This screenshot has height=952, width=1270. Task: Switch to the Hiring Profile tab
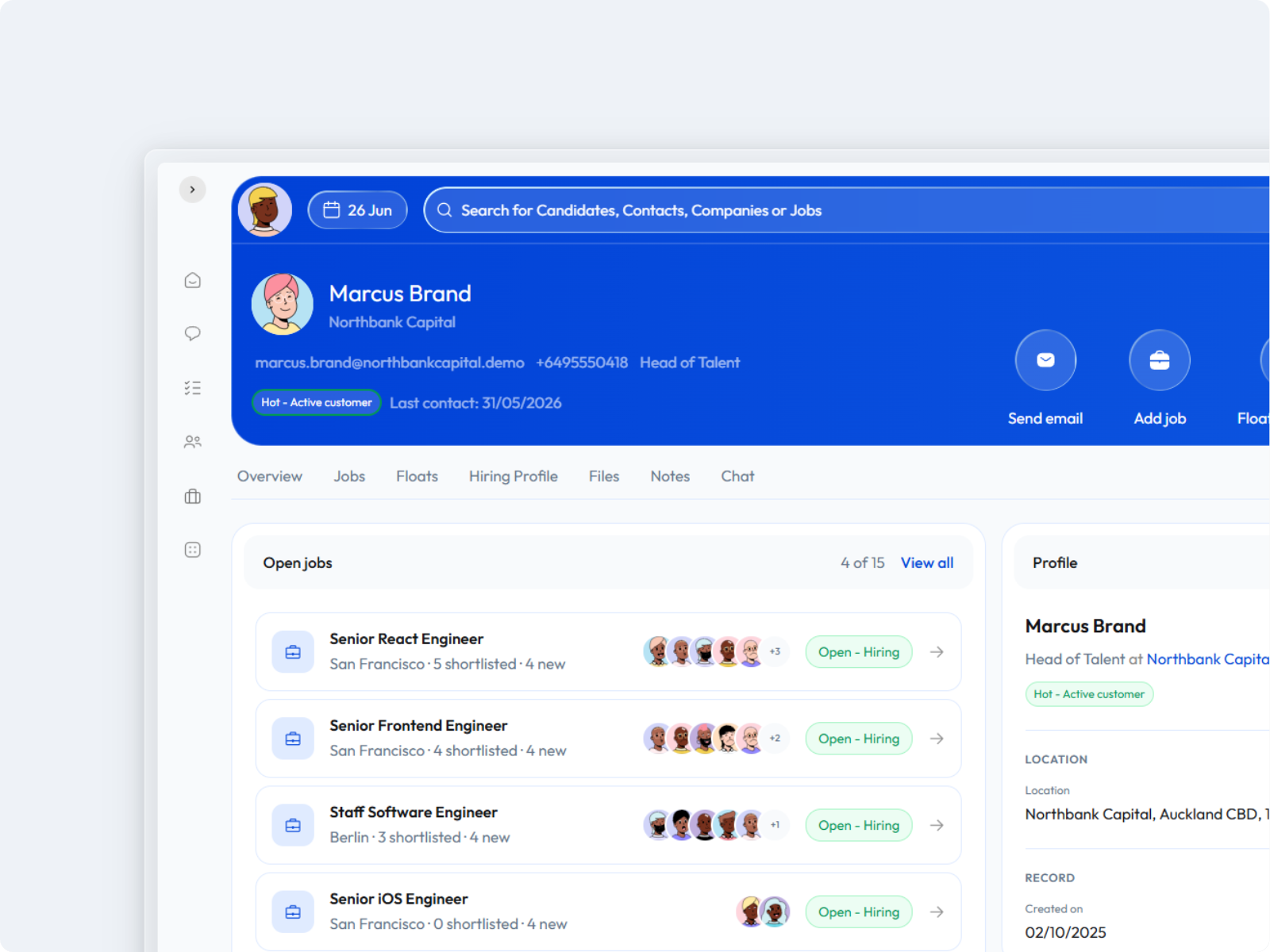tap(514, 476)
